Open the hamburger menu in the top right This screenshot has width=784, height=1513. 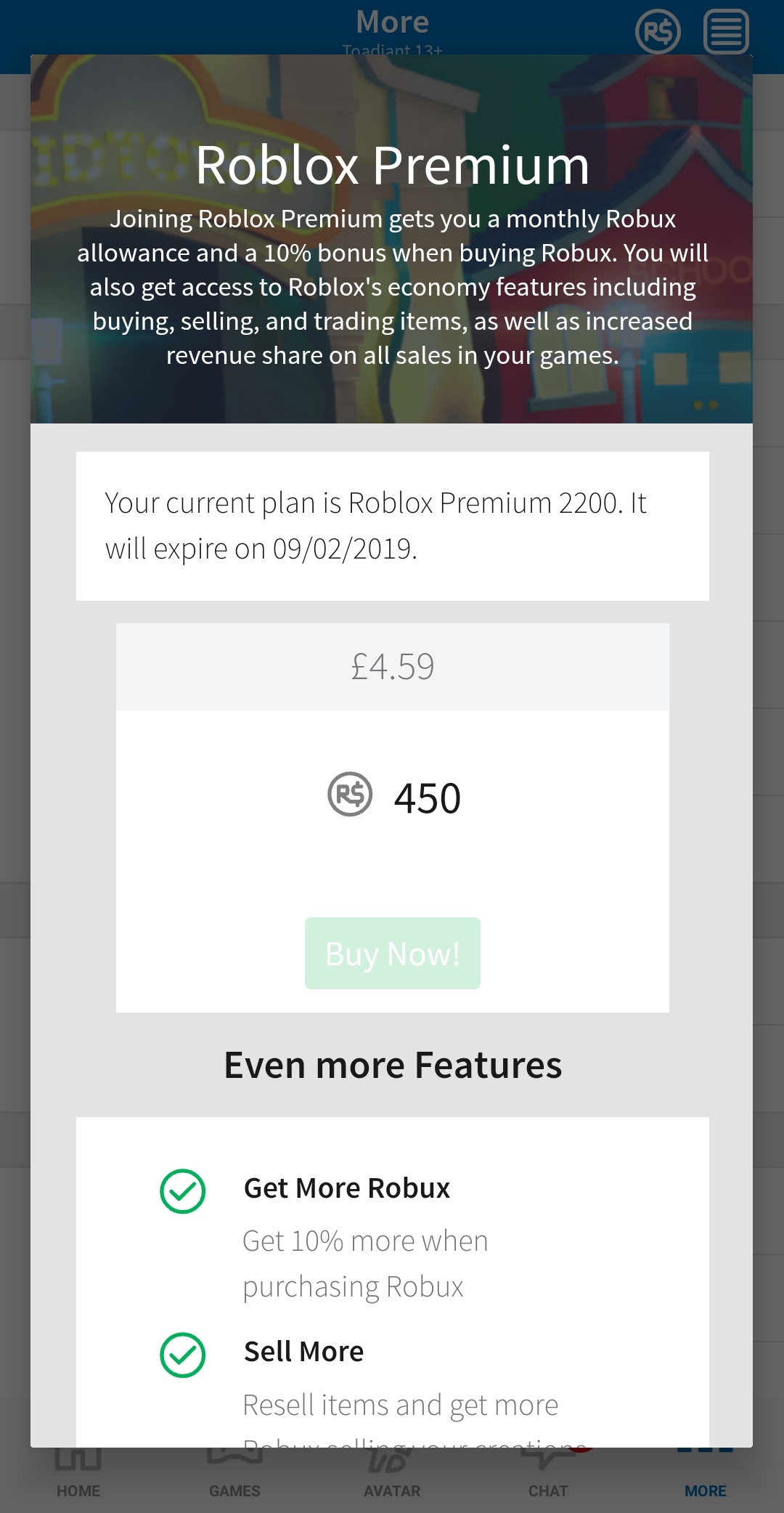coord(724,32)
